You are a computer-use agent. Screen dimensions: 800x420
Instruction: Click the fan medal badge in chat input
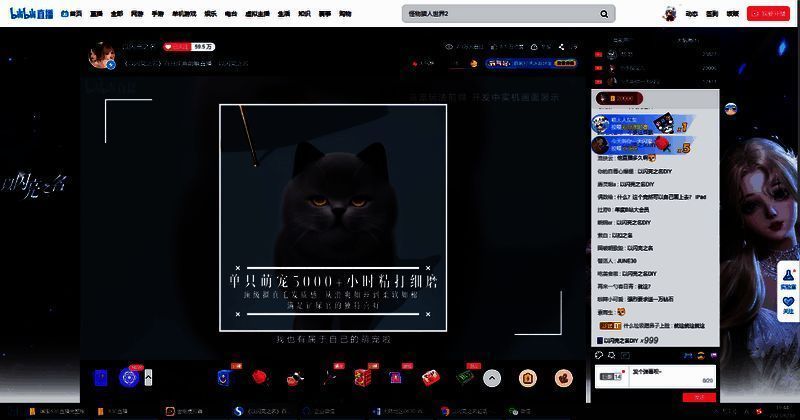(x=611, y=377)
